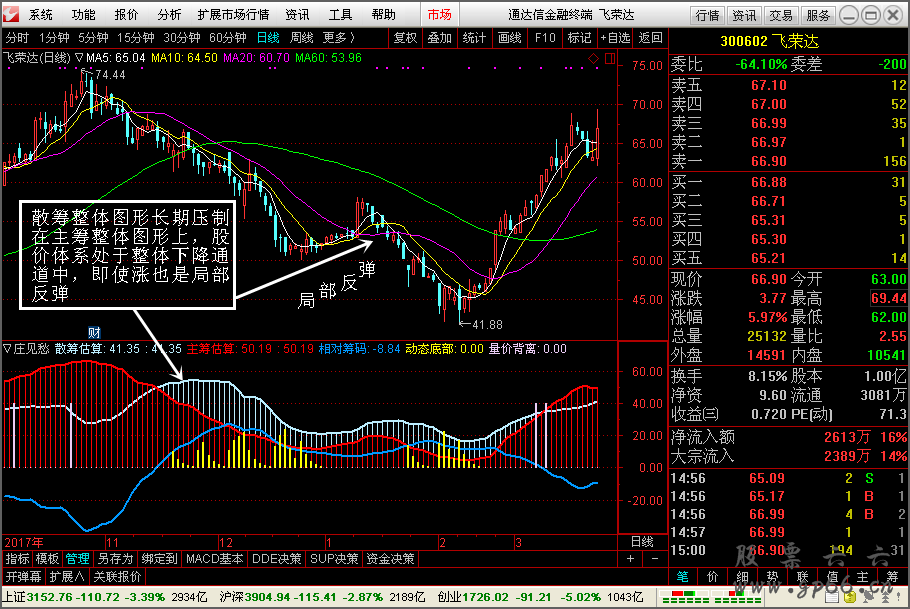This screenshot has height=609, width=910.
Task: Click the 买一 price 66.88
Action: pyautogui.click(x=768, y=182)
